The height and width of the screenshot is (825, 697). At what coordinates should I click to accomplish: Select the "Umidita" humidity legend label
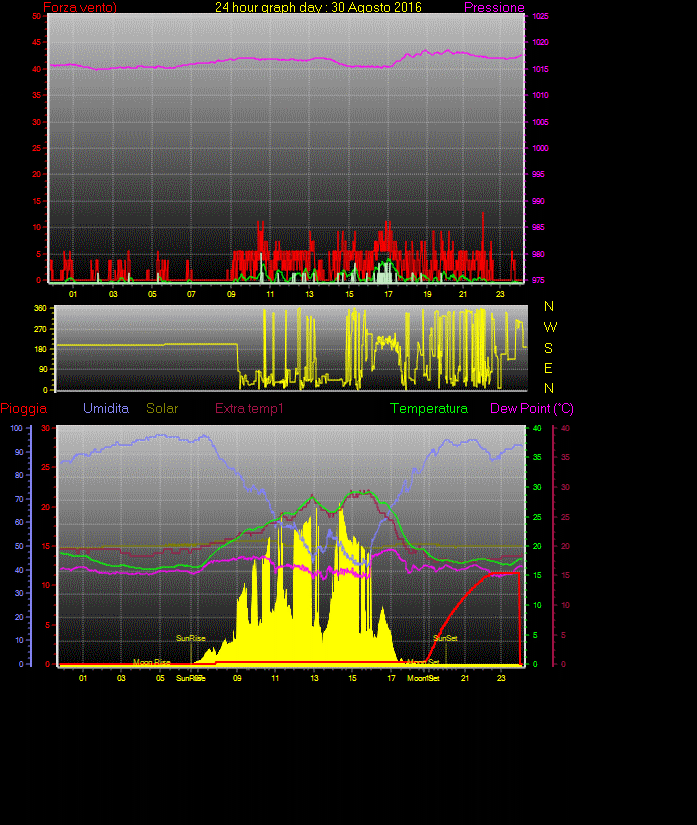(x=106, y=408)
